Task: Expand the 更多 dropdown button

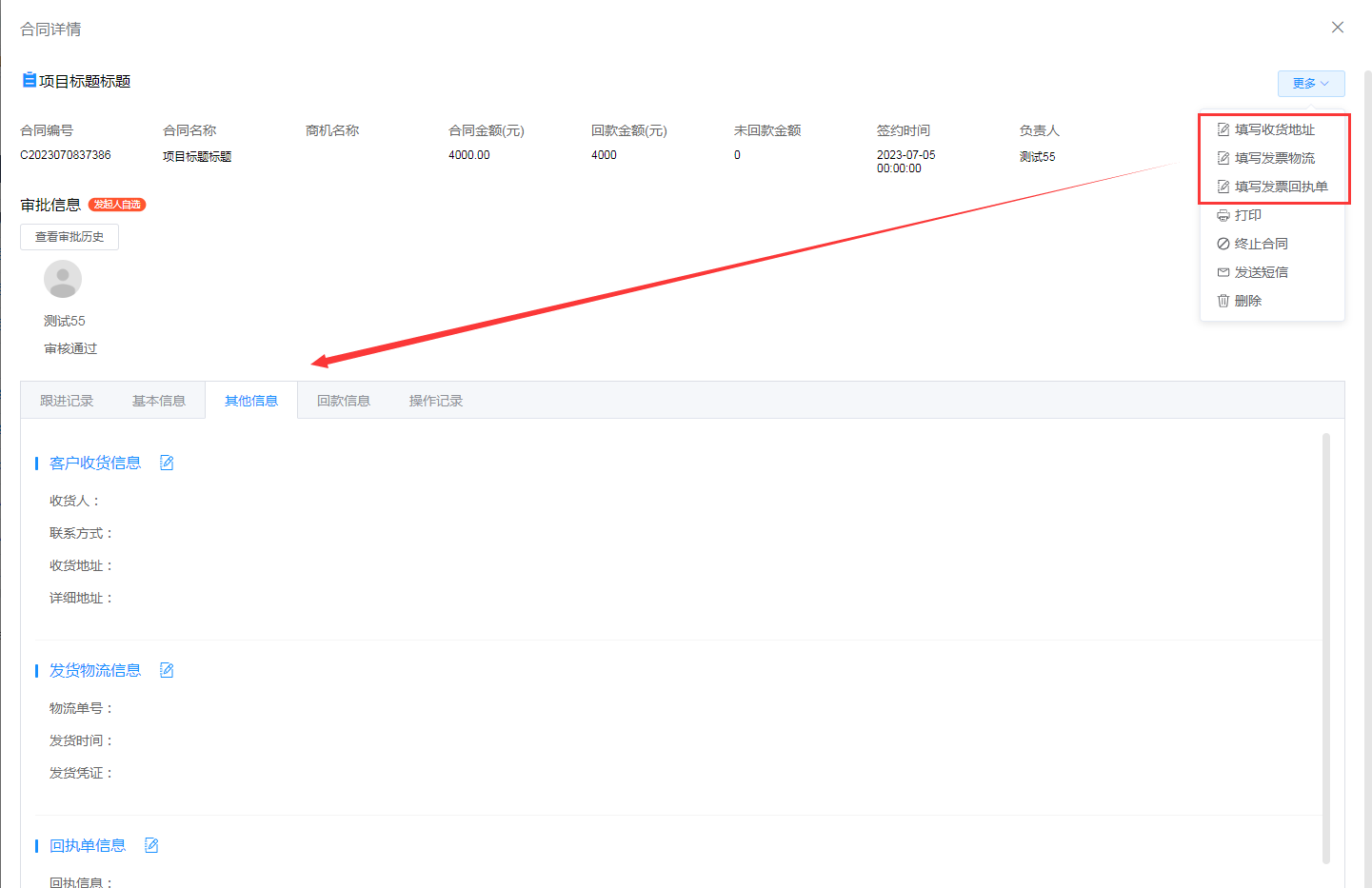Action: pos(1310,84)
